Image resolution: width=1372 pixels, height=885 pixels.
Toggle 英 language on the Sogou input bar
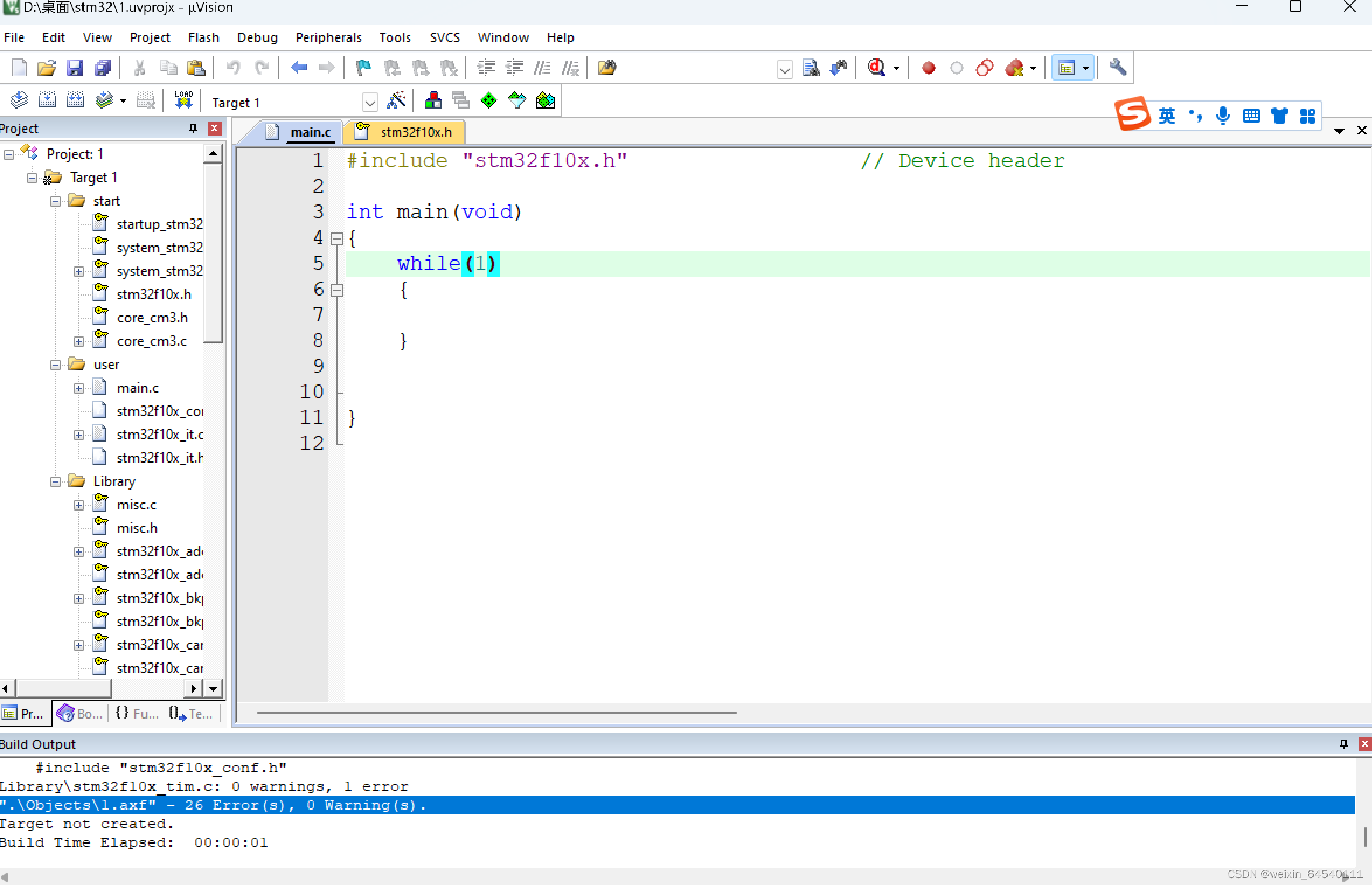[x=1168, y=115]
